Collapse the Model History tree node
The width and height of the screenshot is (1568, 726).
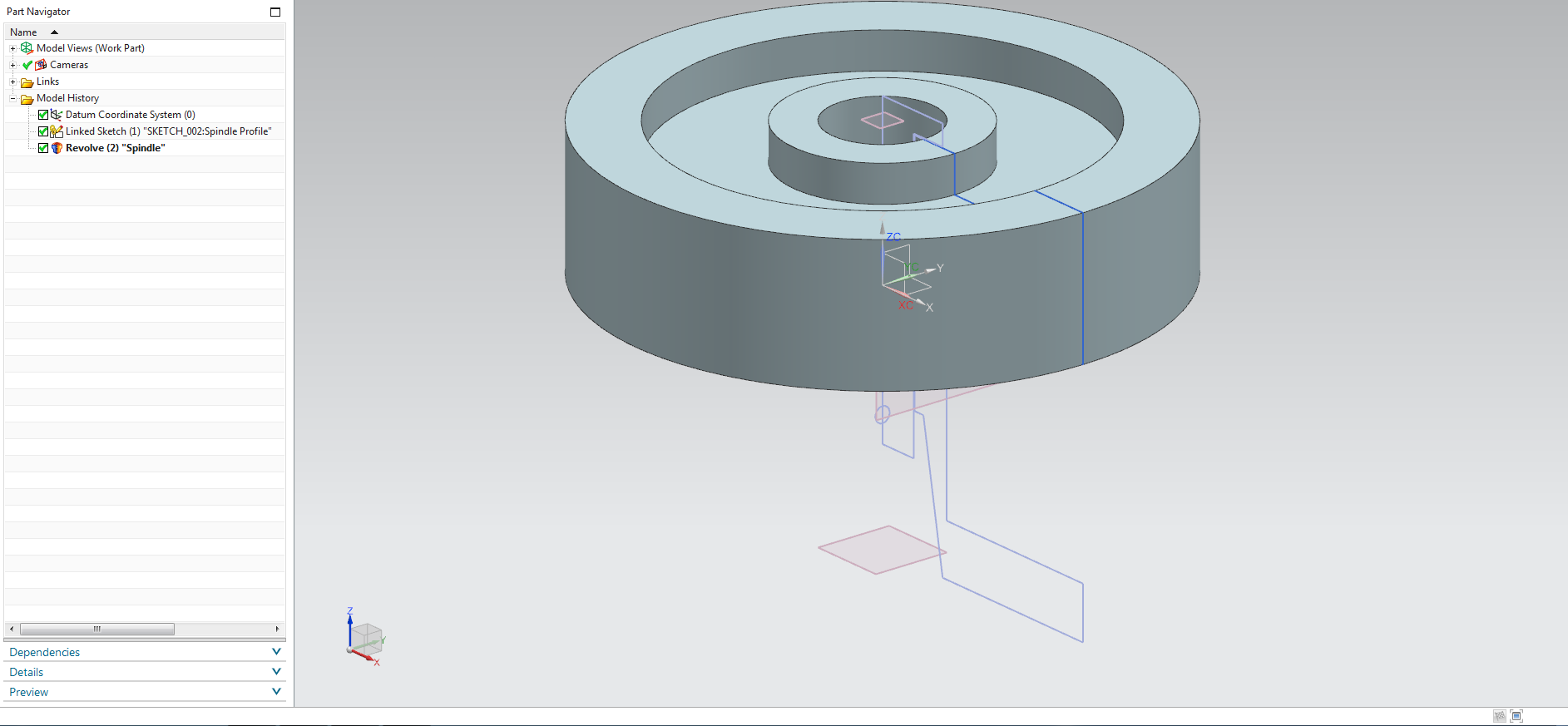[12, 98]
